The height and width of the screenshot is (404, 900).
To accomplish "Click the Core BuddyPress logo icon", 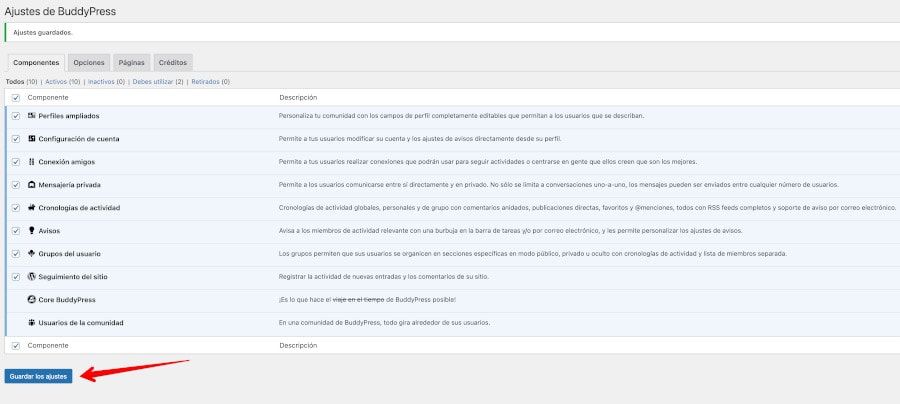I will [x=32, y=299].
